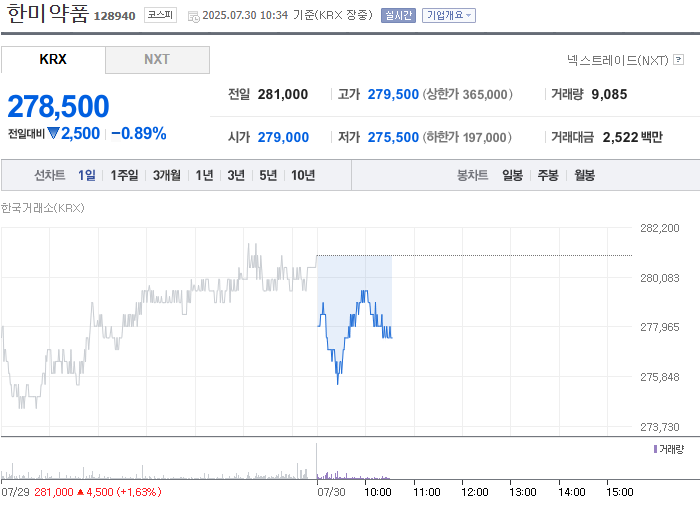
Task: Click the 선차트 label
Action: click(50, 175)
